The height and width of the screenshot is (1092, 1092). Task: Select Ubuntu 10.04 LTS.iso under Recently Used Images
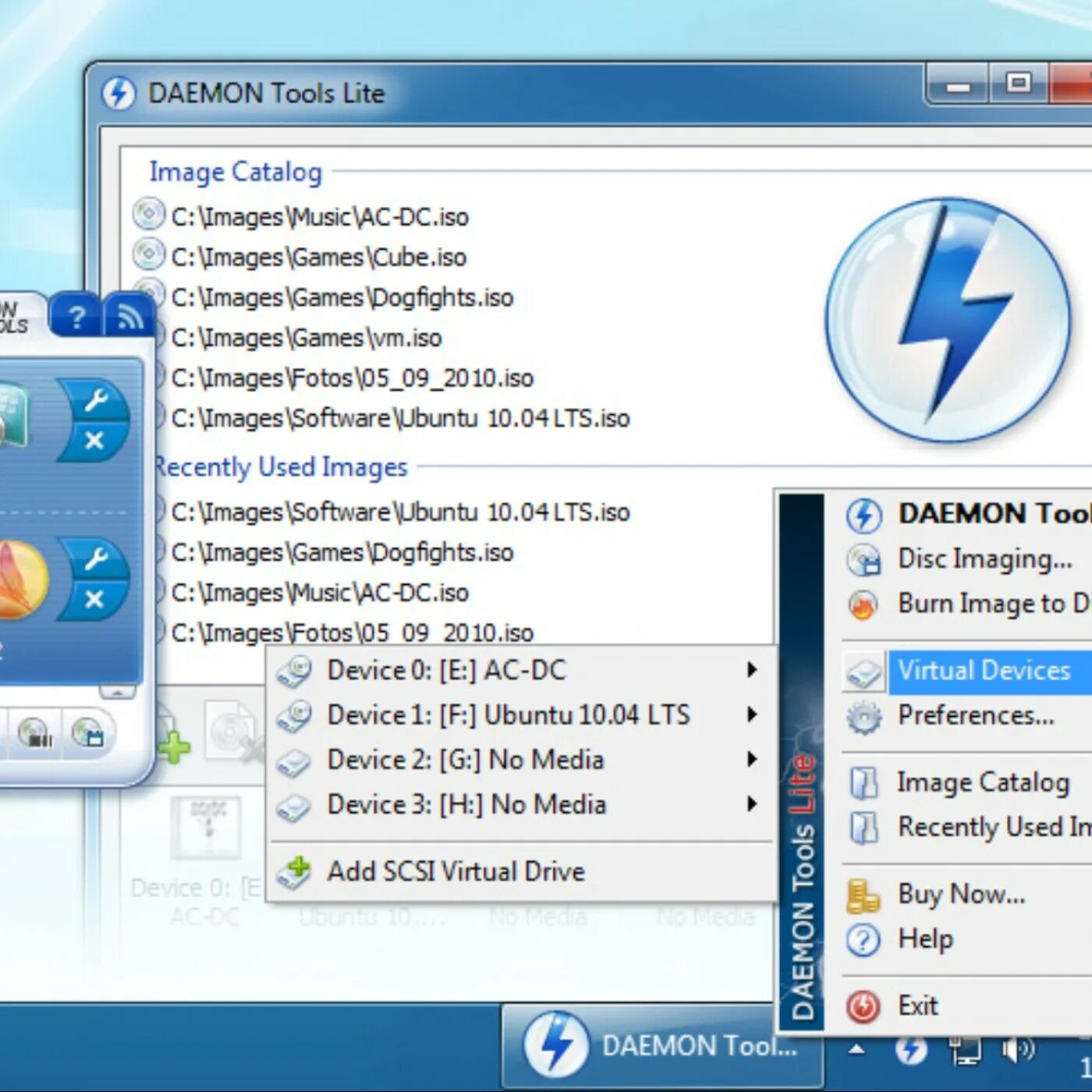pos(400,512)
